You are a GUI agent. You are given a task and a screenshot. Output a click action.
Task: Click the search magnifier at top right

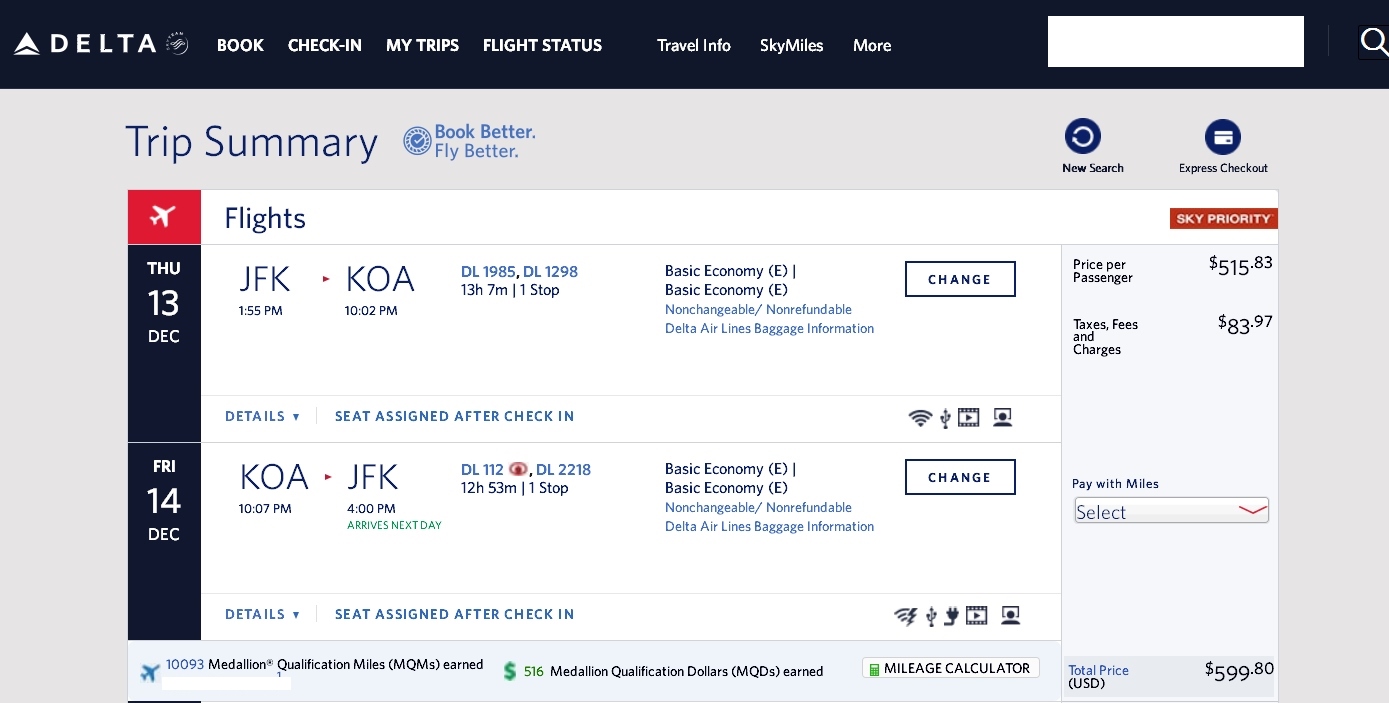1374,42
